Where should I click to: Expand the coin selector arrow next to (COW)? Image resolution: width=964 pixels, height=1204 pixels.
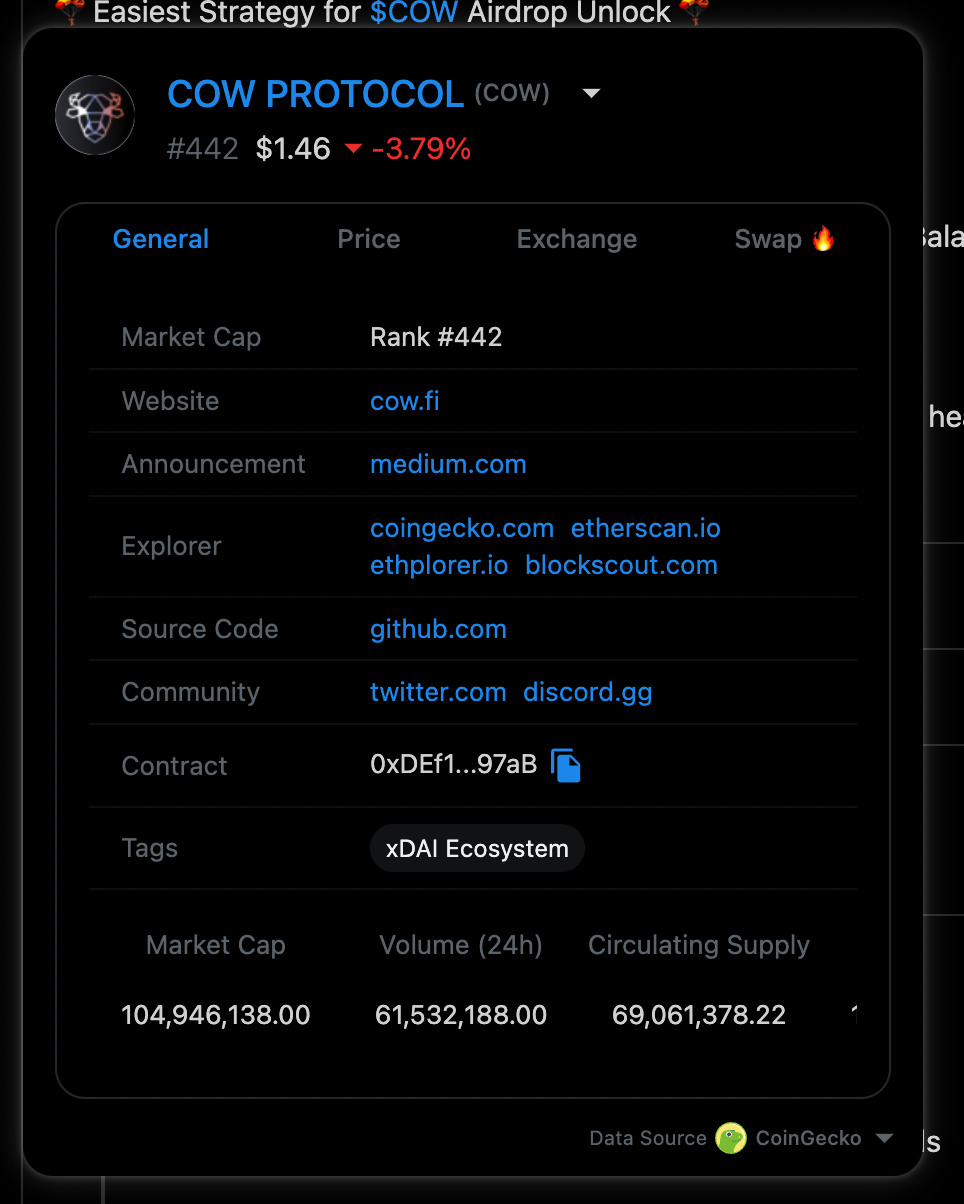[591, 92]
